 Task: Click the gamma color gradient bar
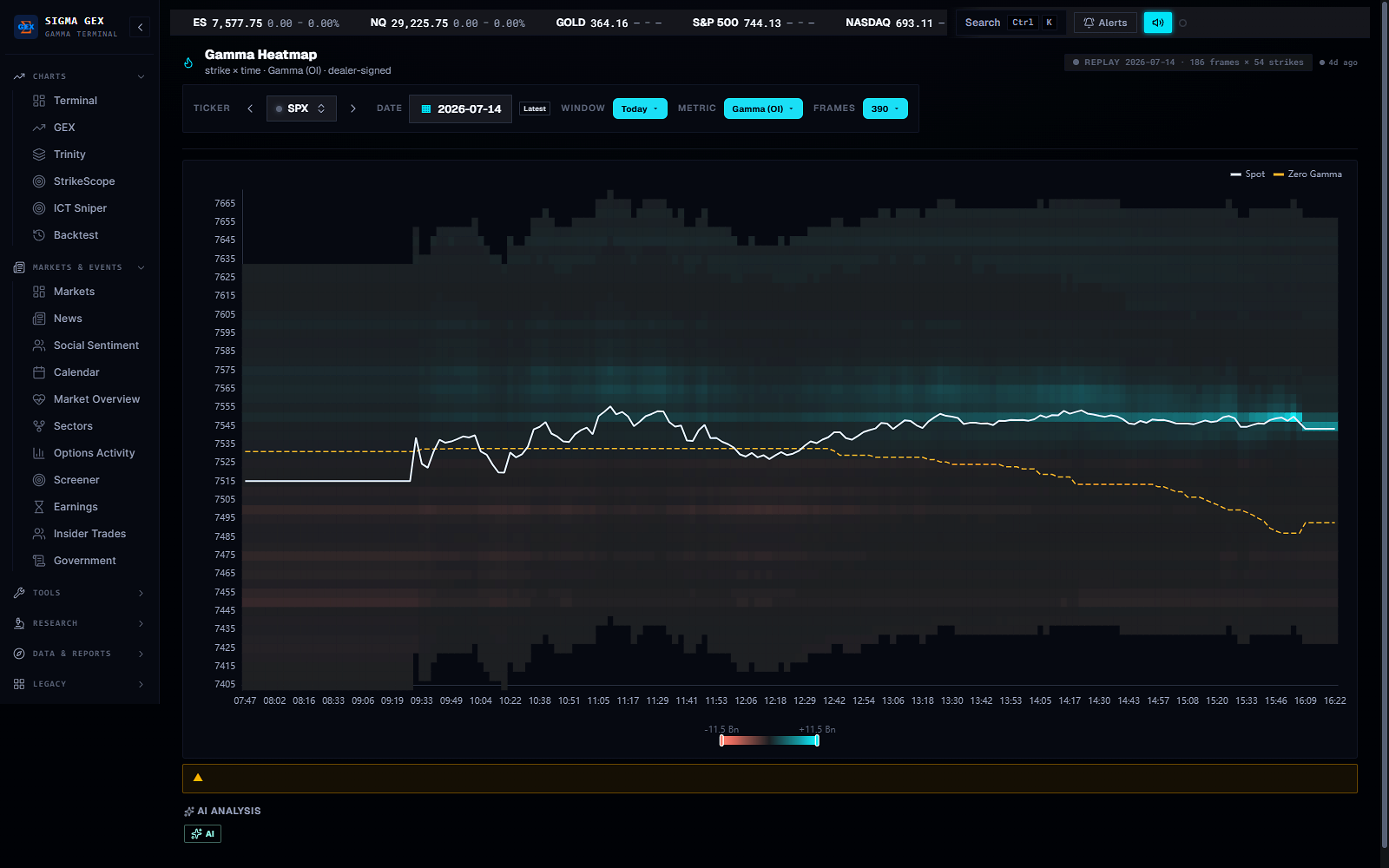click(x=769, y=740)
